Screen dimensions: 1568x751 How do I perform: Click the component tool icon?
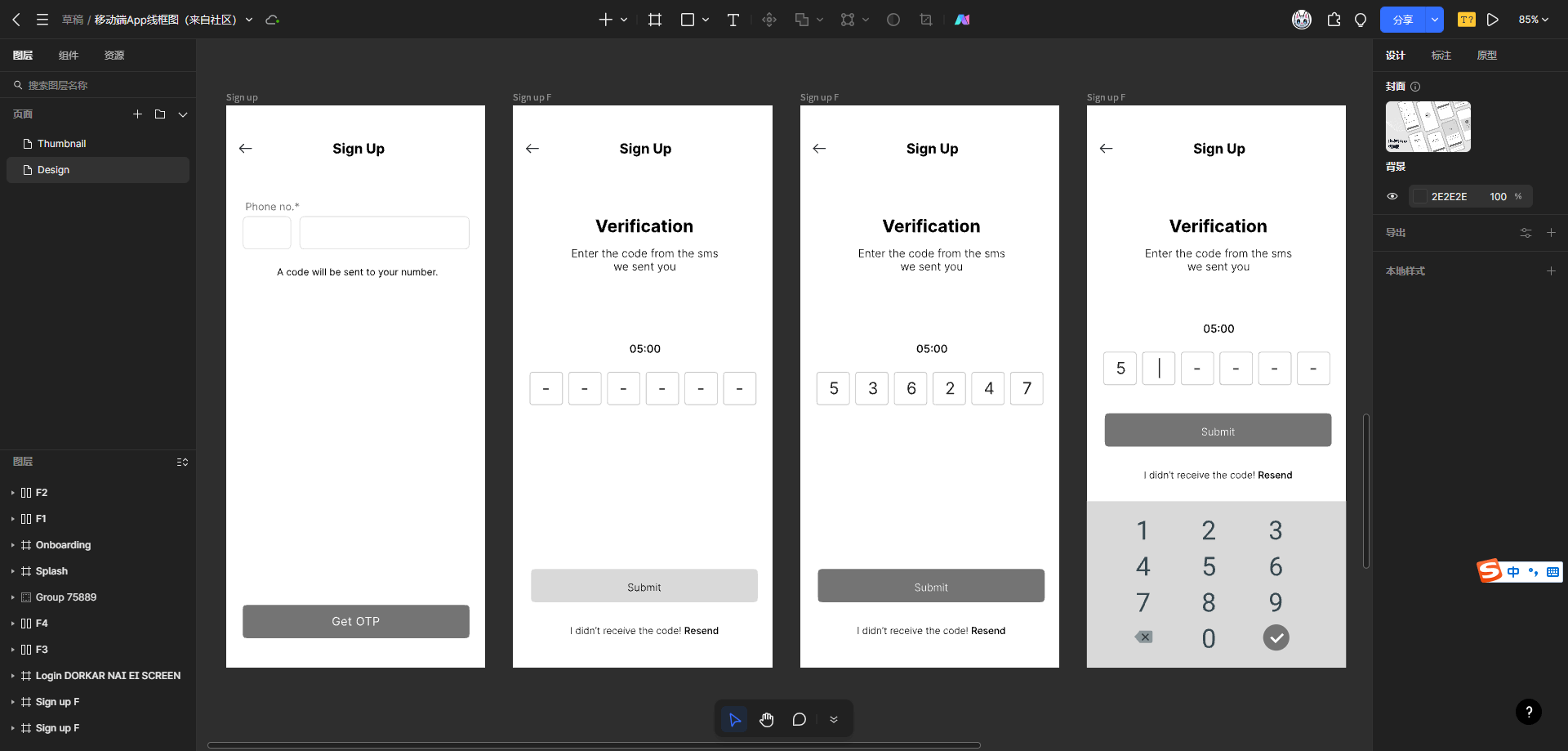[x=769, y=20]
